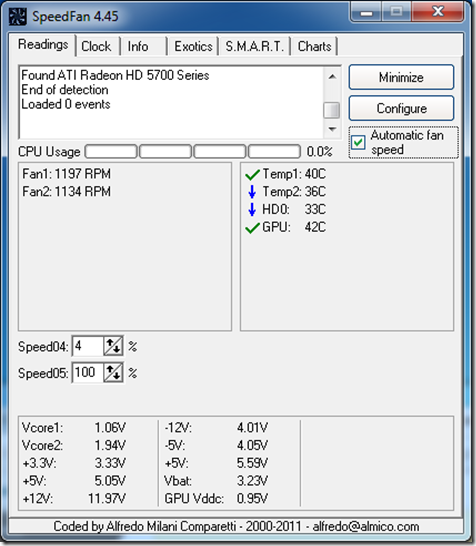
Task: Click the Speed05 percentage input field
Action: 88,373
